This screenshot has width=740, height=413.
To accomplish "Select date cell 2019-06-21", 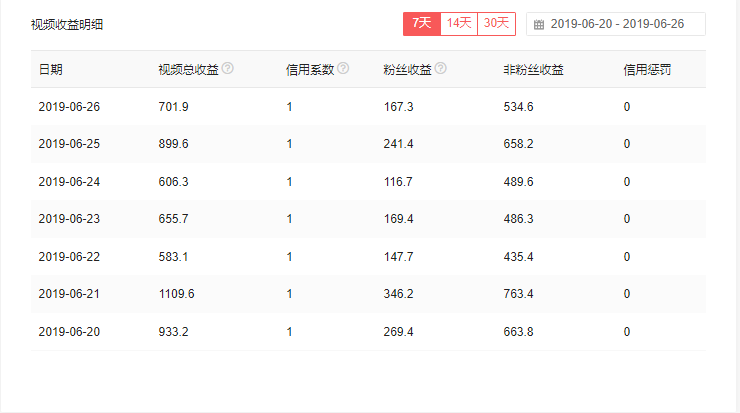I will pos(69,294).
